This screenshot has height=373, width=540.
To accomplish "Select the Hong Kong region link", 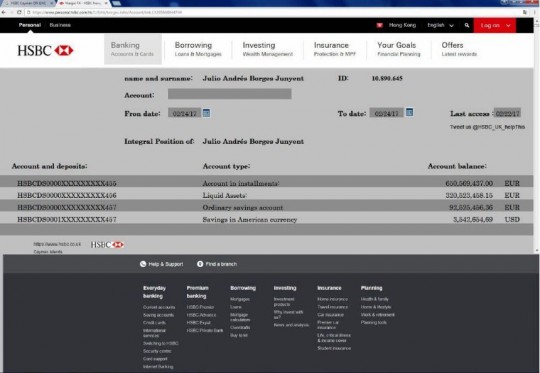I will tap(402, 25).
